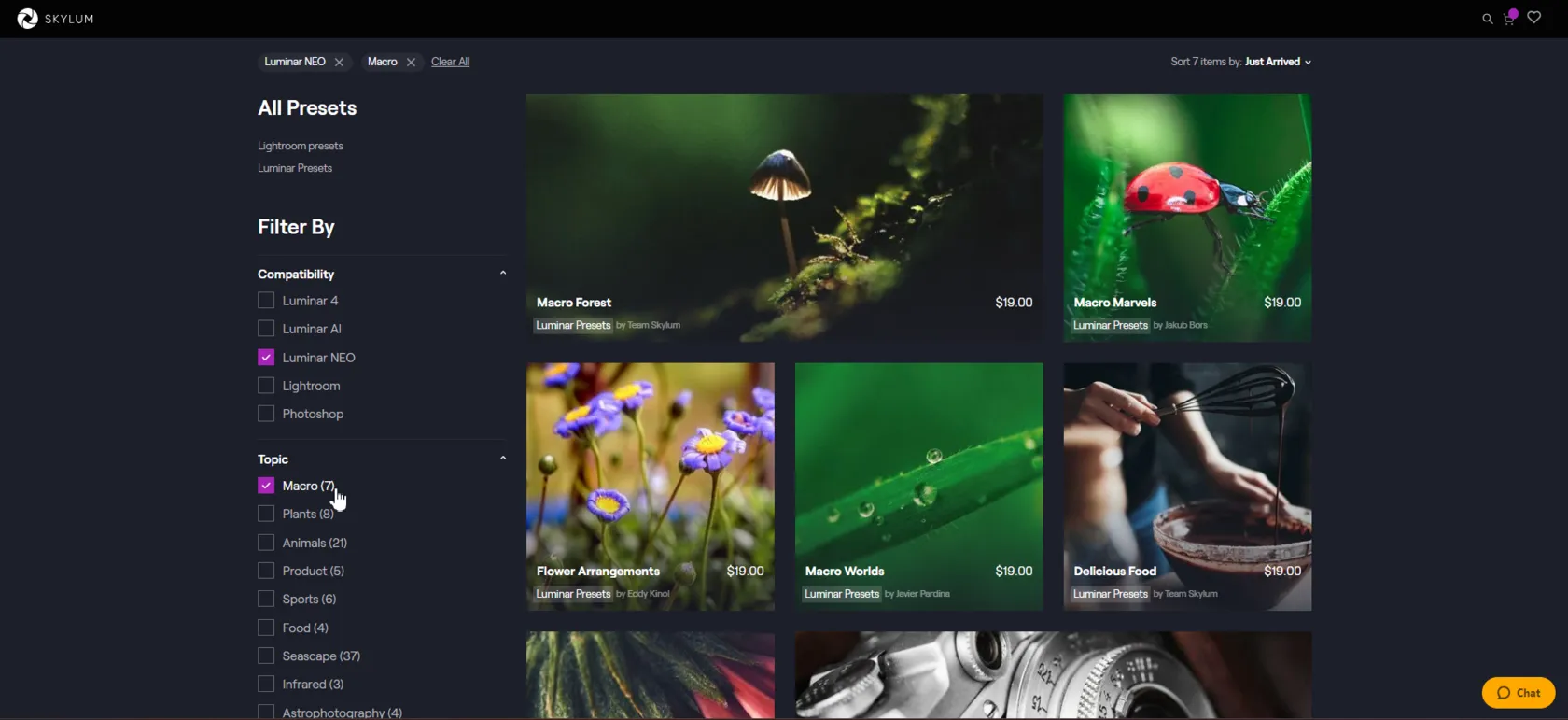Click the Clear All link

click(450, 62)
